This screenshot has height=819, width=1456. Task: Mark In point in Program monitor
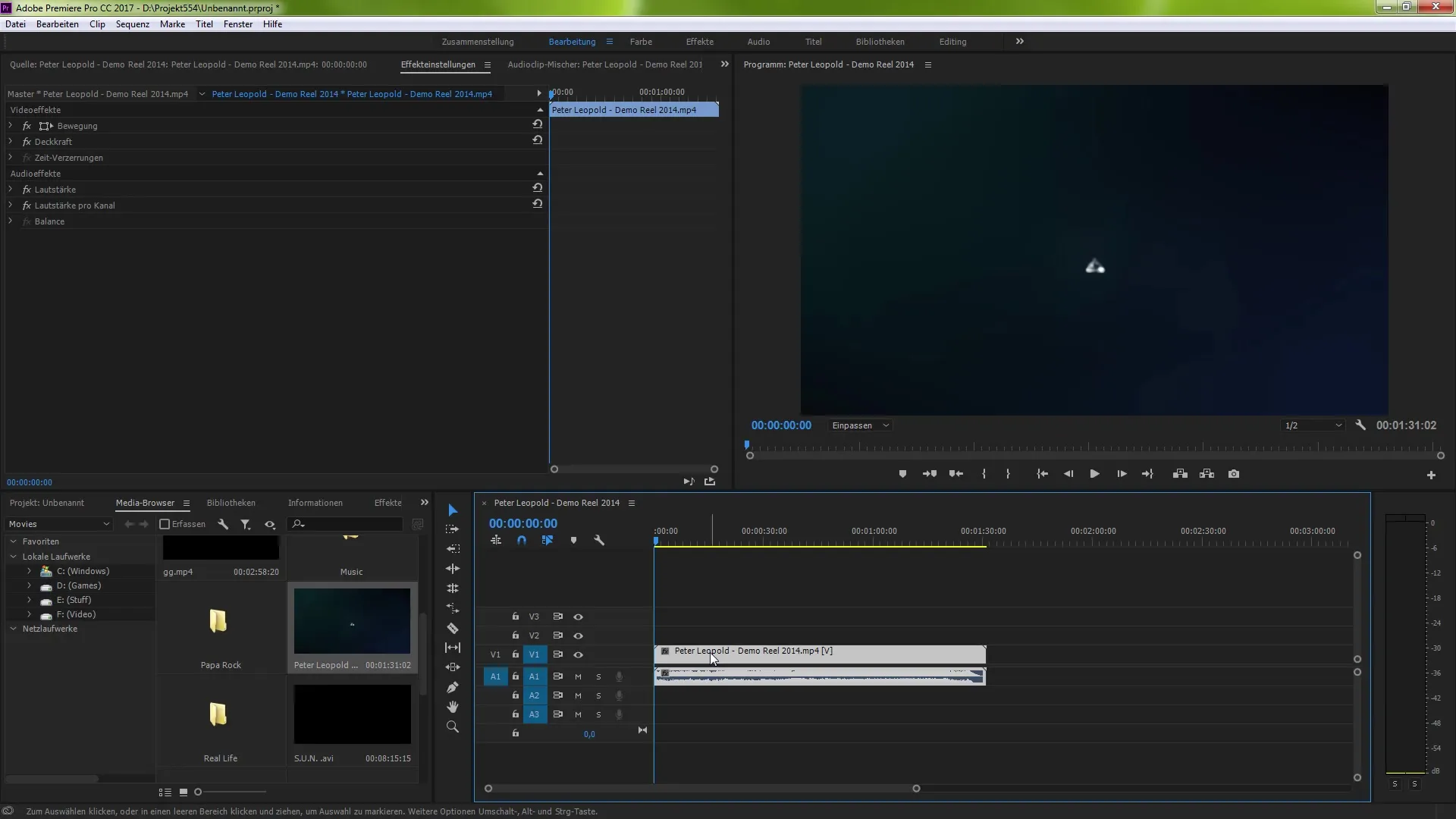click(x=984, y=474)
